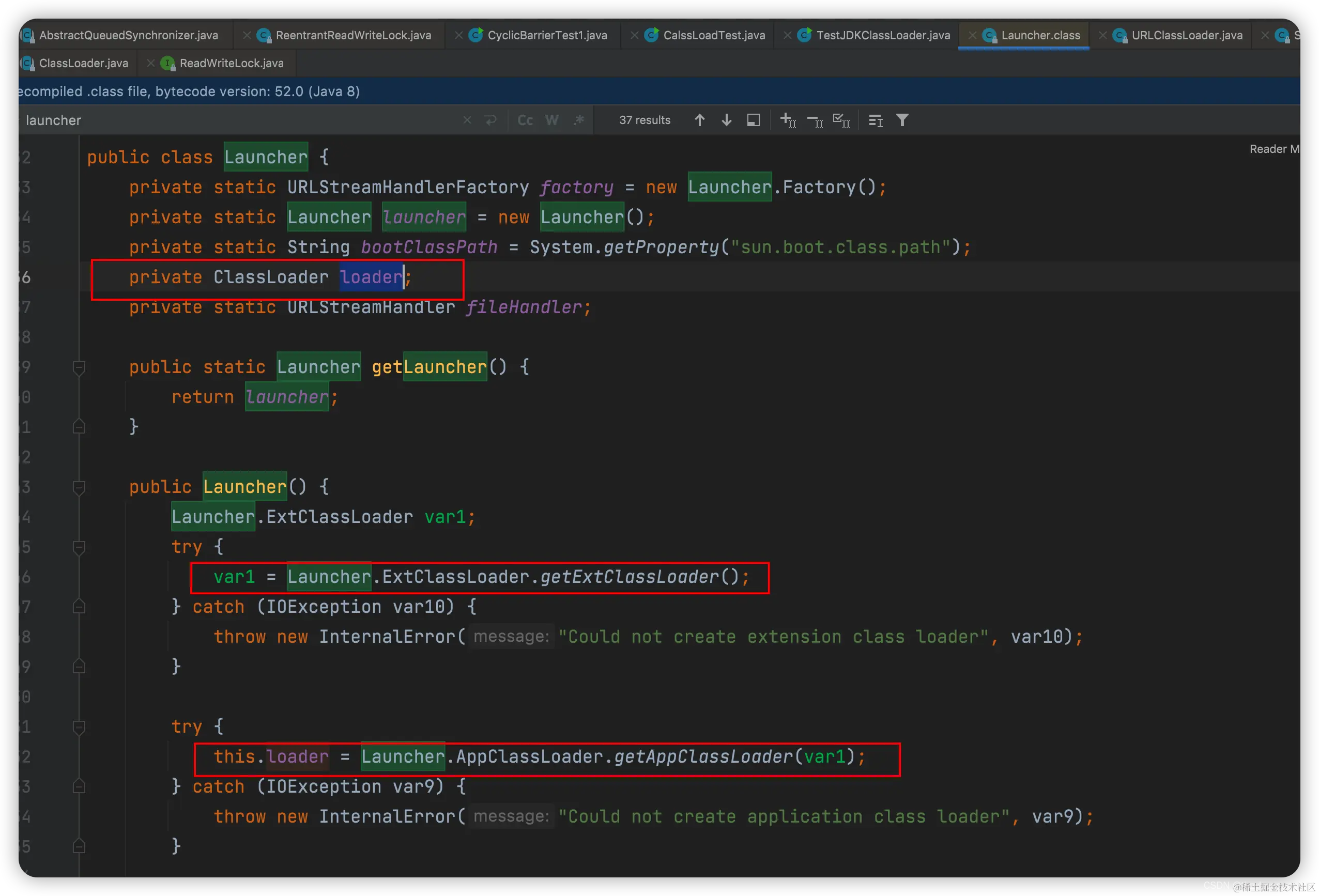
Task: Unselect occurrence icon in search bar
Action: coord(815,120)
